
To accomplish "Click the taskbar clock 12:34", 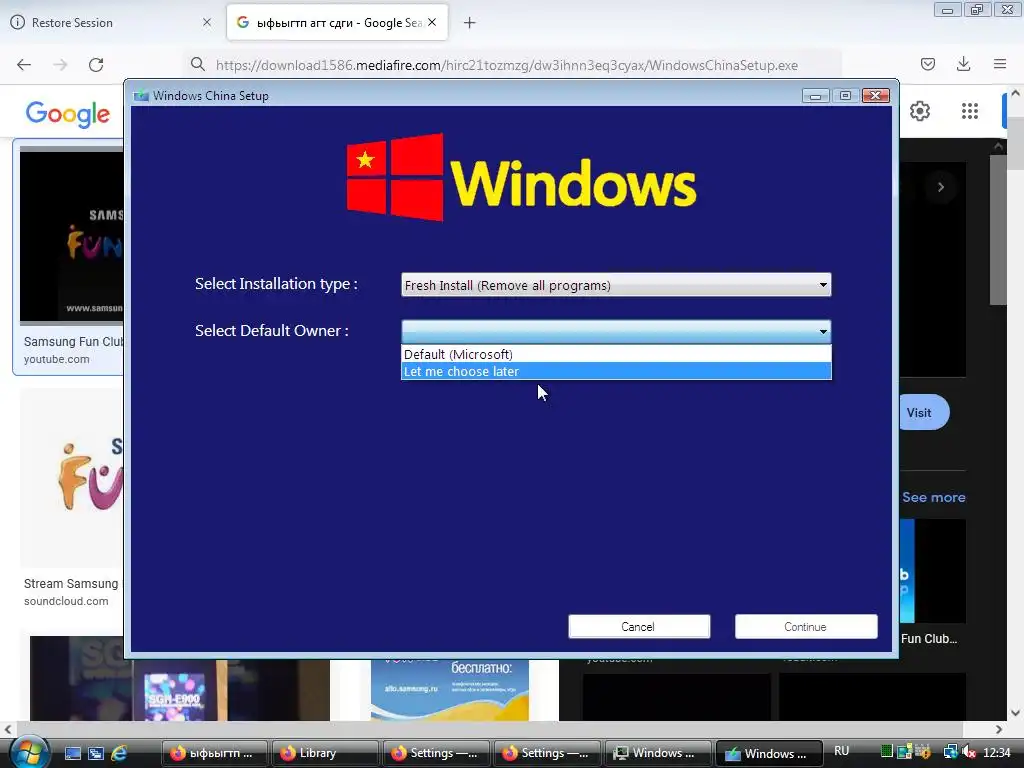I will pyautogui.click(x=997, y=752).
